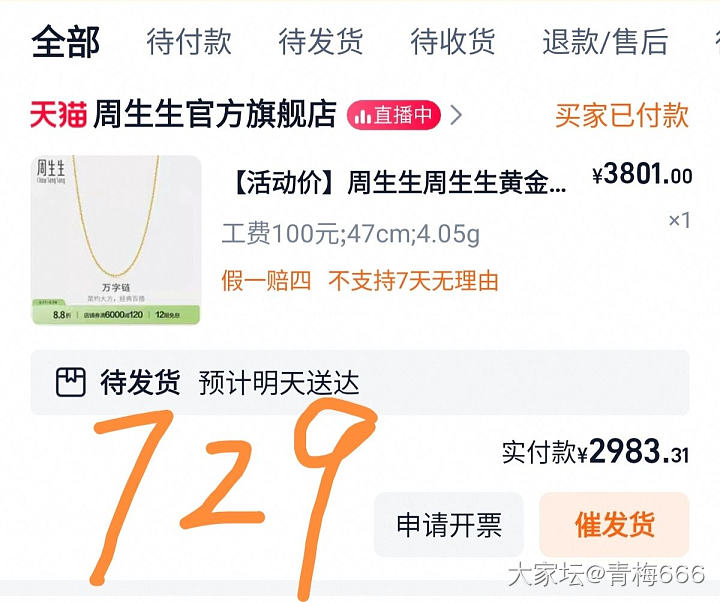The height and width of the screenshot is (602, 720).
Task: Click the 申请开票 button
Action: pos(449,524)
